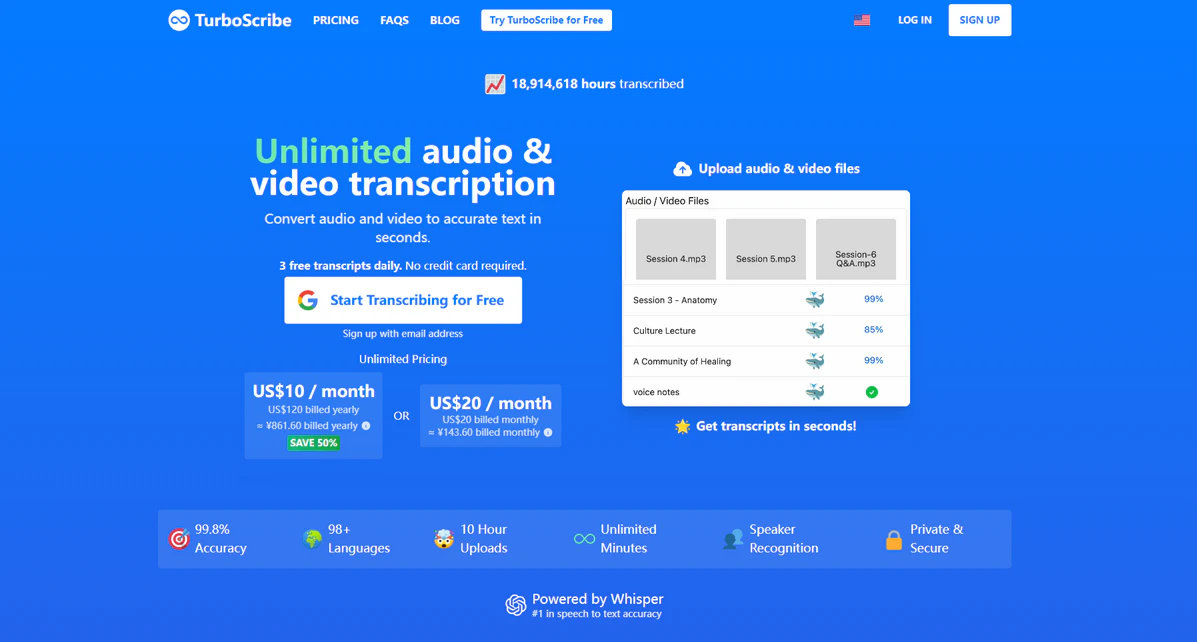Click whale icon in Culture Lecture row
The height and width of the screenshot is (642, 1197).
815,330
